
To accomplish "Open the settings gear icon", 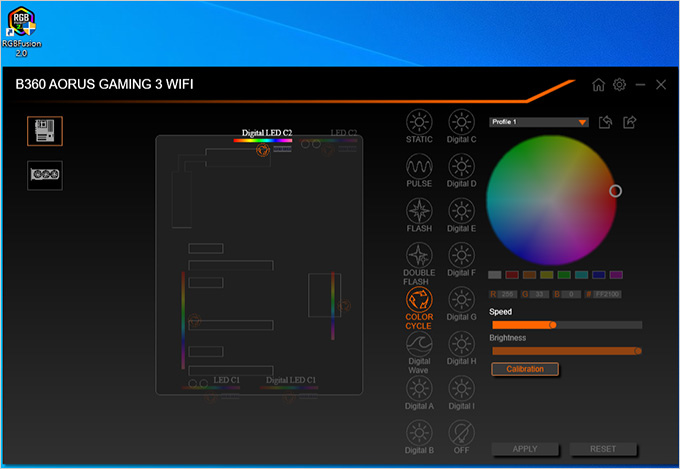I will pyautogui.click(x=619, y=85).
